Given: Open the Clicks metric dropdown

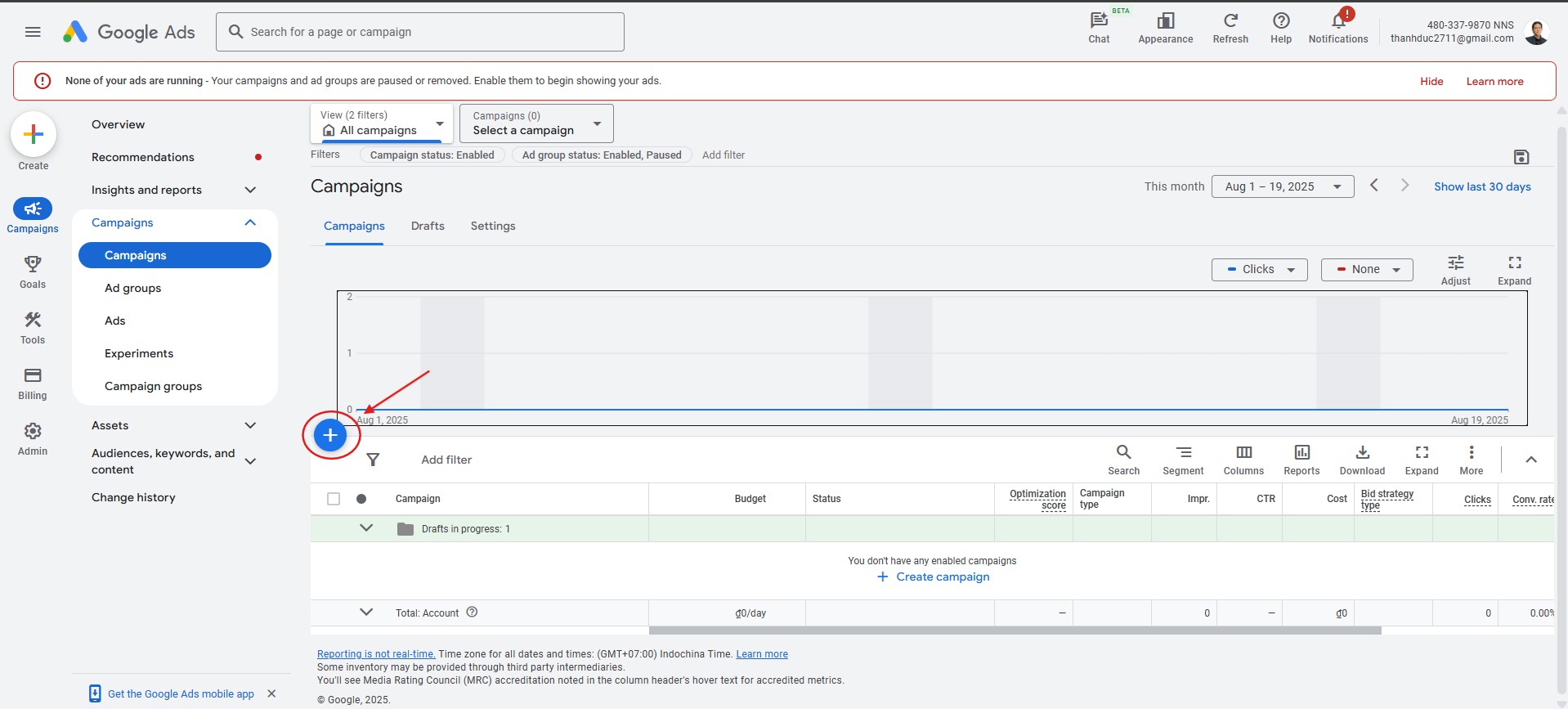Looking at the screenshot, I should coord(1259,270).
